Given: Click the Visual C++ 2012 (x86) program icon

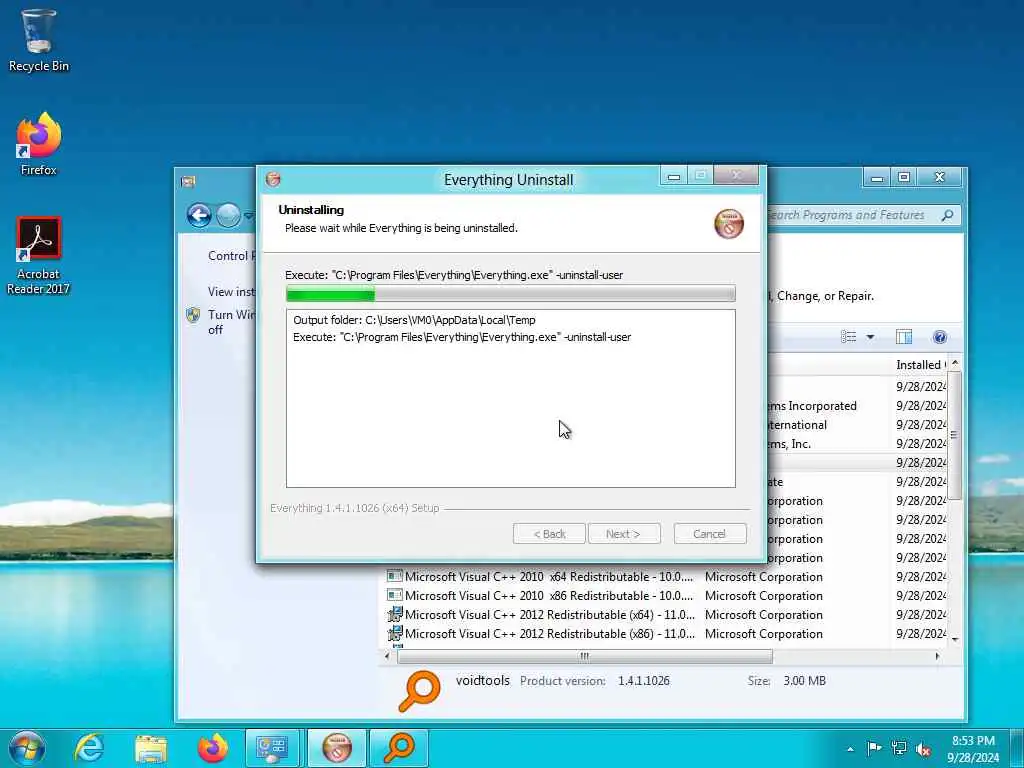Looking at the screenshot, I should point(394,633).
